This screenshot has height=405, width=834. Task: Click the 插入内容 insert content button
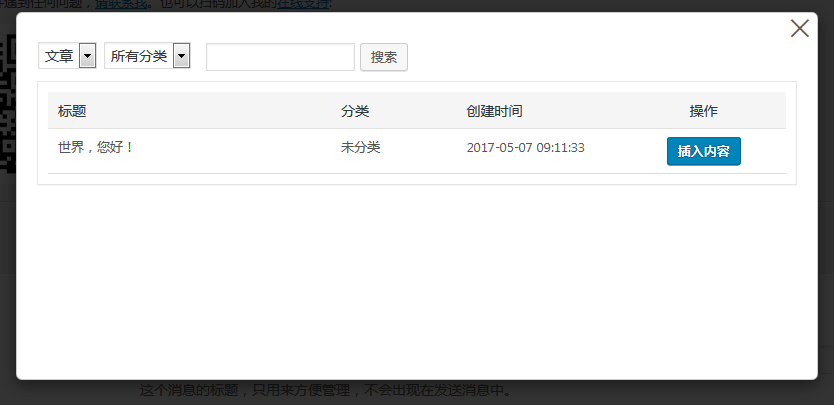point(704,151)
